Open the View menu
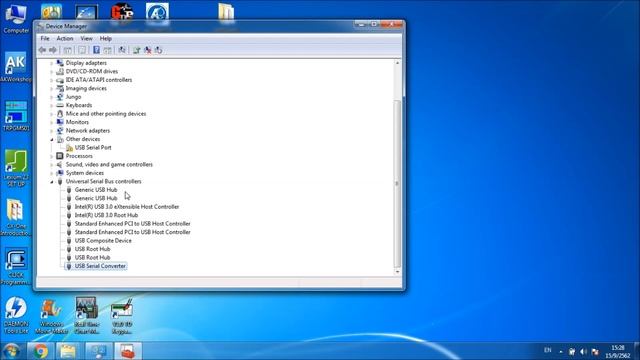Screen dimensions: 640x360 [86, 38]
